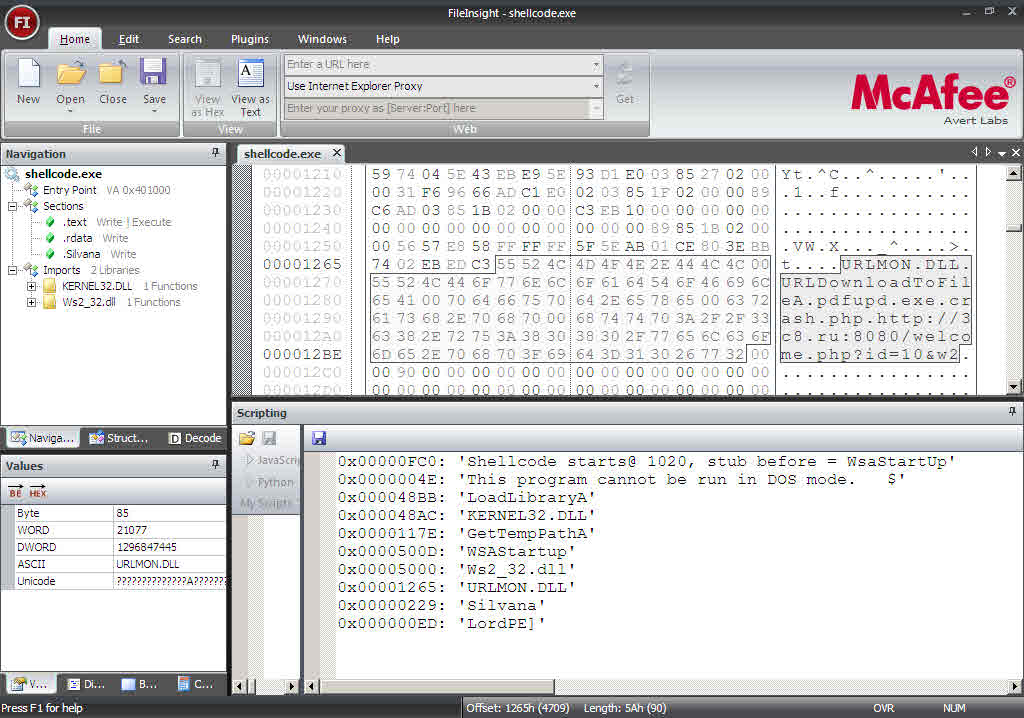Select the .rdata section
The height and width of the screenshot is (718, 1024).
(77, 238)
